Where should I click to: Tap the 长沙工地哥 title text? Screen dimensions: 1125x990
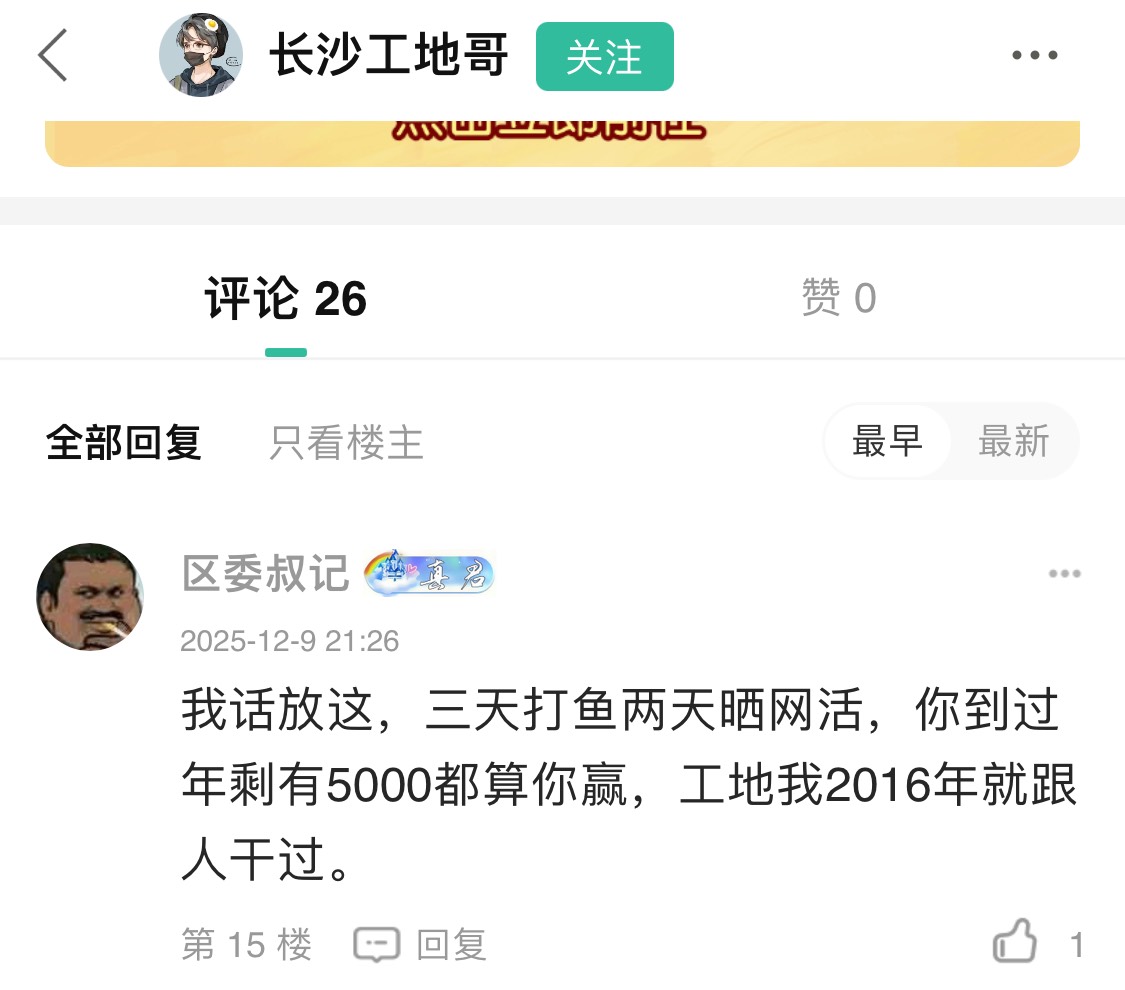389,55
